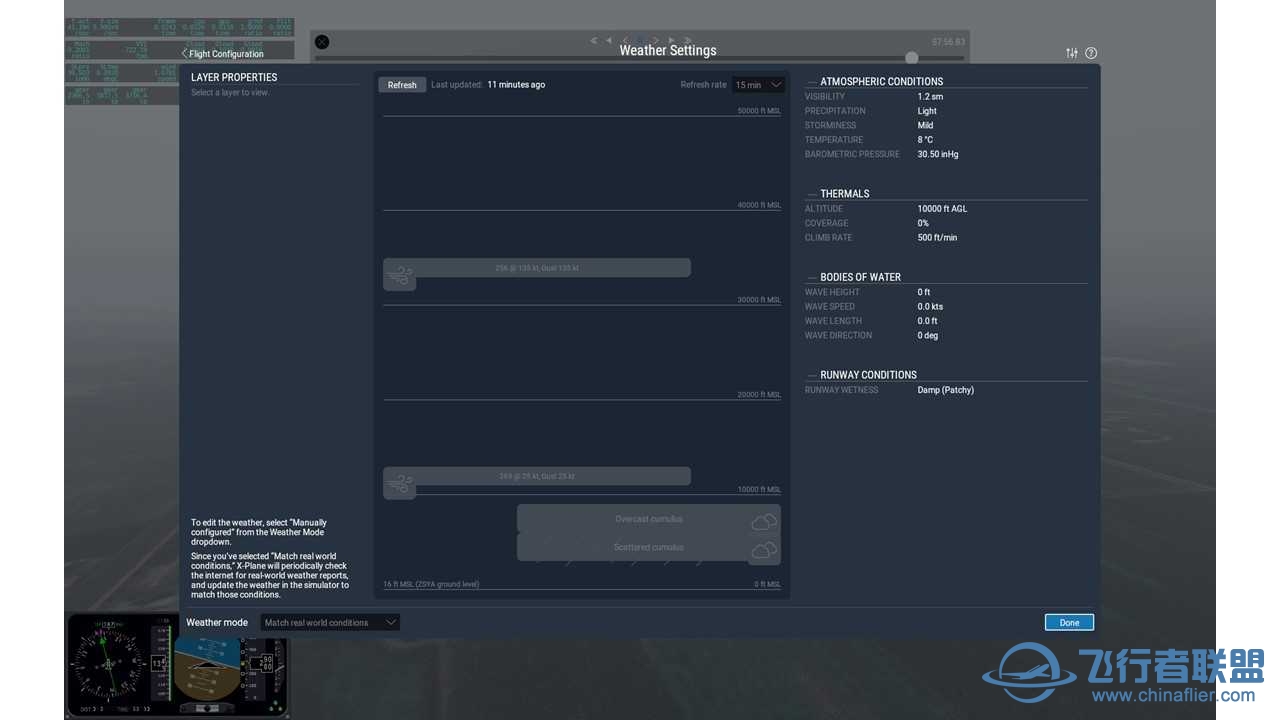
Task: Click the instrument panel thumbnail
Action: pos(178,665)
